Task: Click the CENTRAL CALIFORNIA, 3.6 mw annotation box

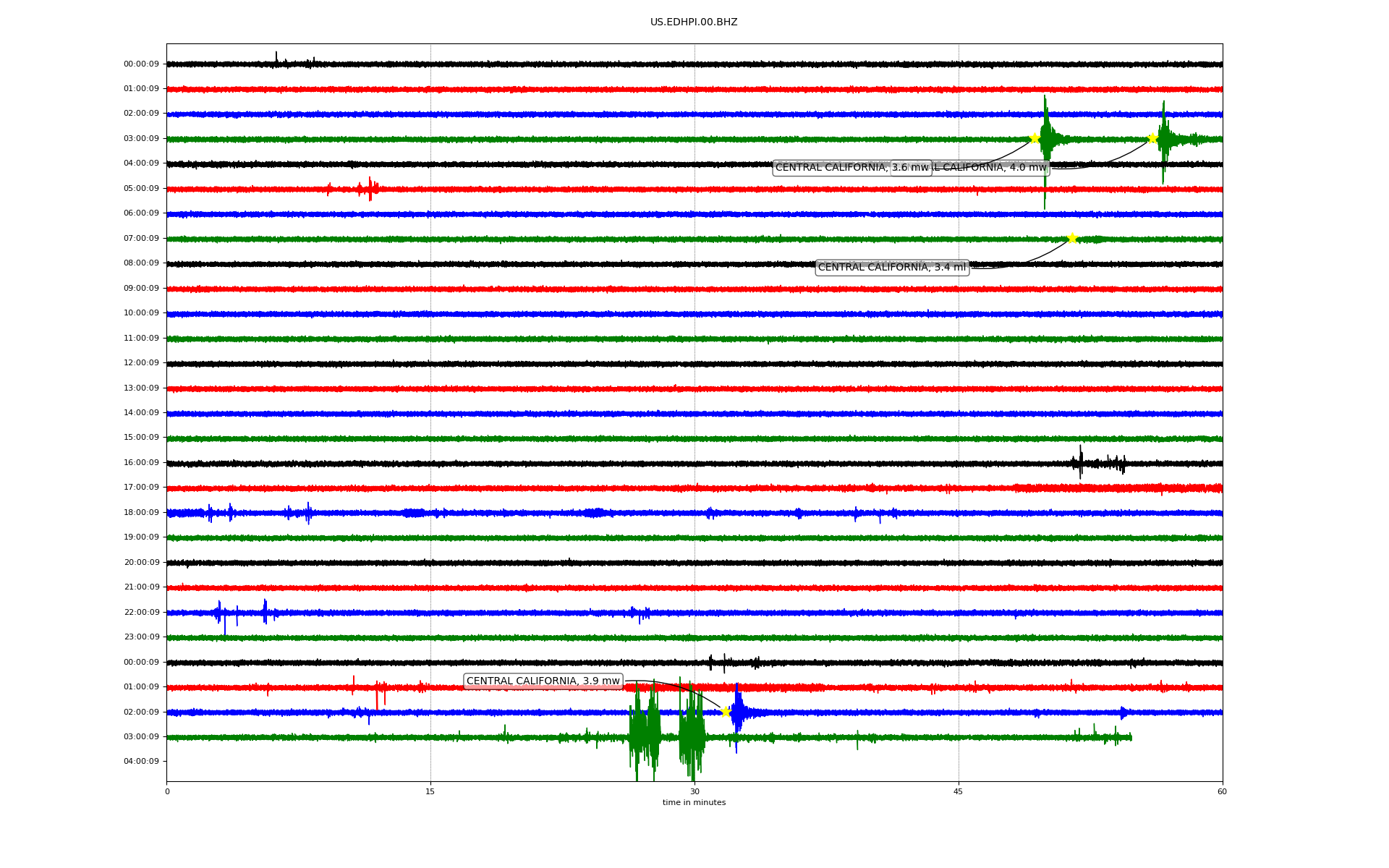Action: (x=832, y=168)
